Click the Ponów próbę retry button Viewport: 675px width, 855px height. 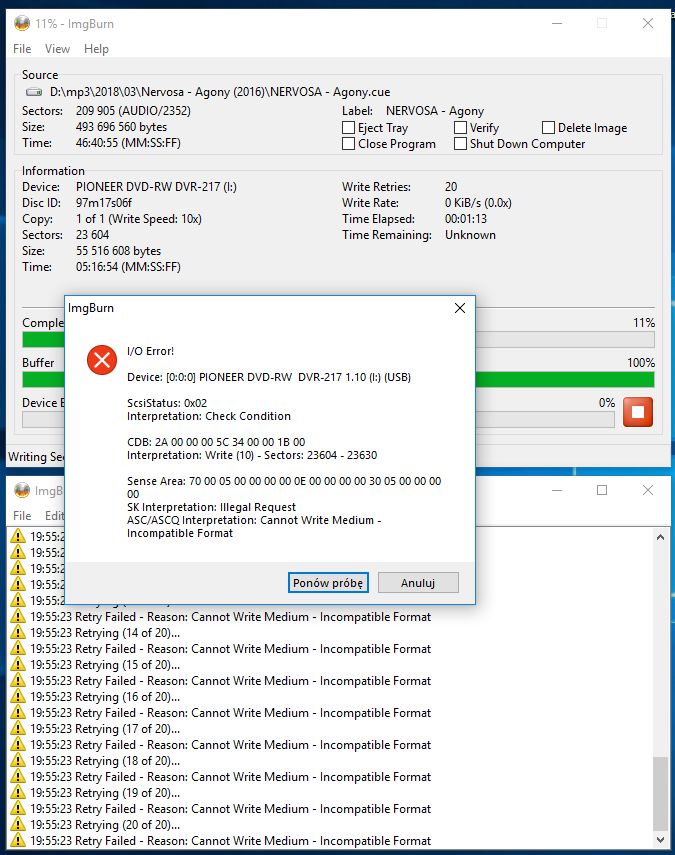(x=328, y=582)
